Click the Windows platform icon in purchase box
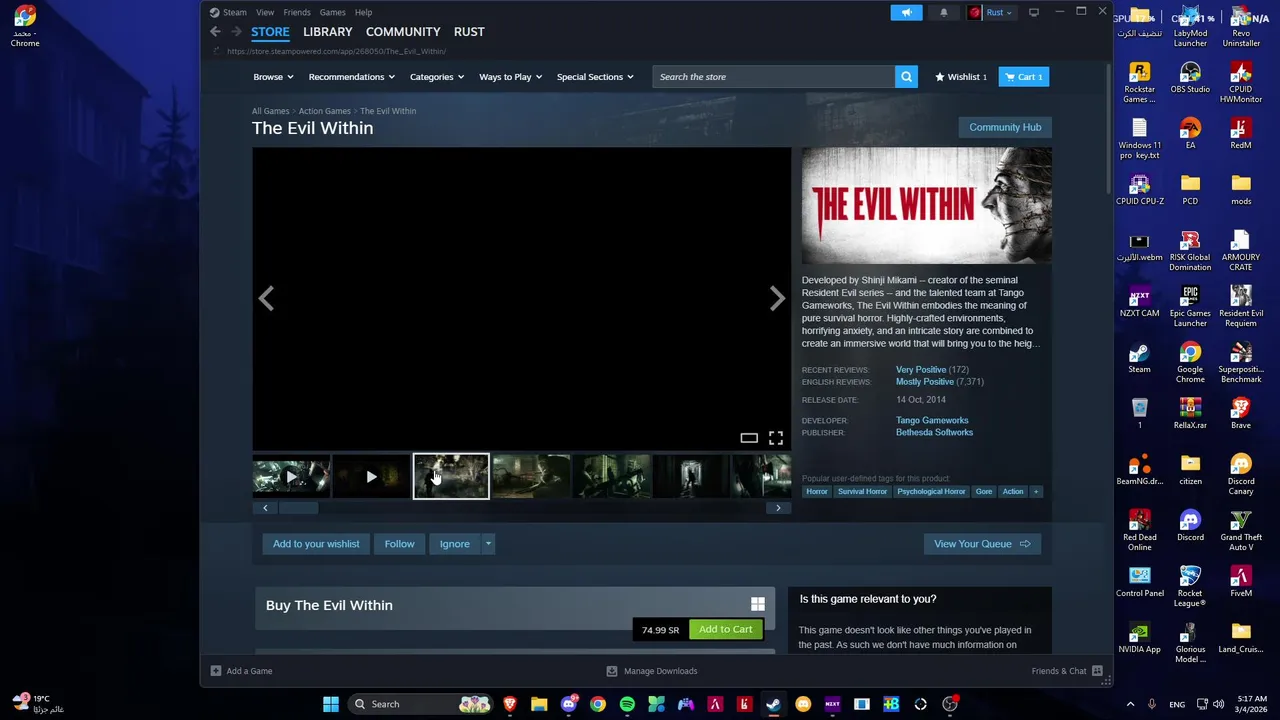 [758, 604]
